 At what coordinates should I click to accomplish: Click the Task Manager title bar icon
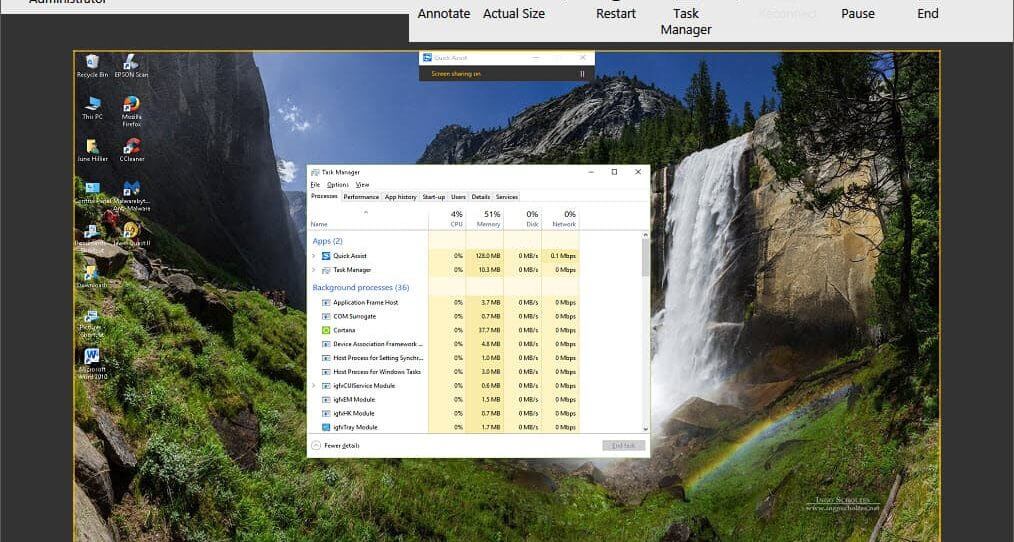[x=315, y=172]
